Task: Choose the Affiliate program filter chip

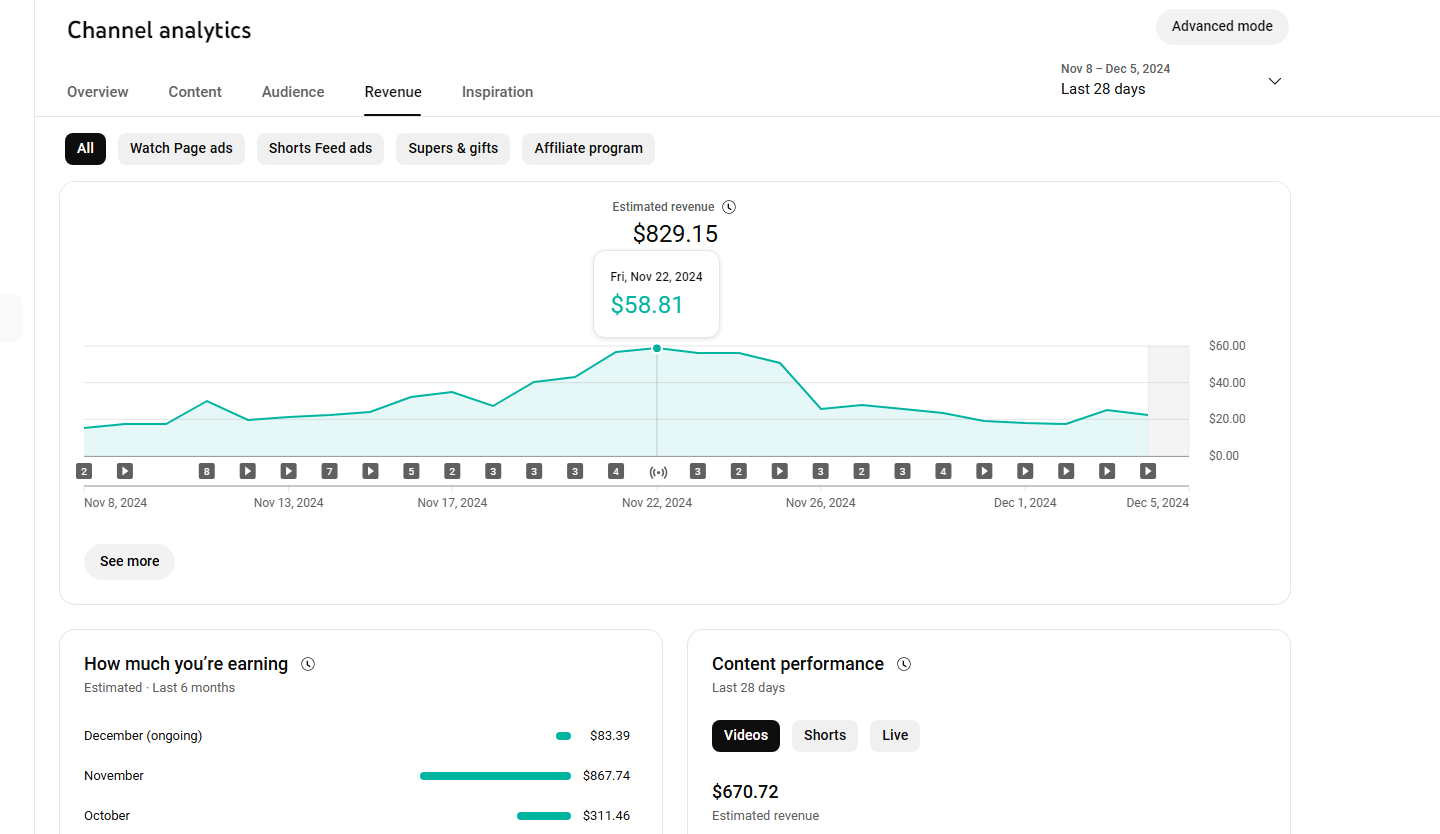Action: tap(588, 148)
